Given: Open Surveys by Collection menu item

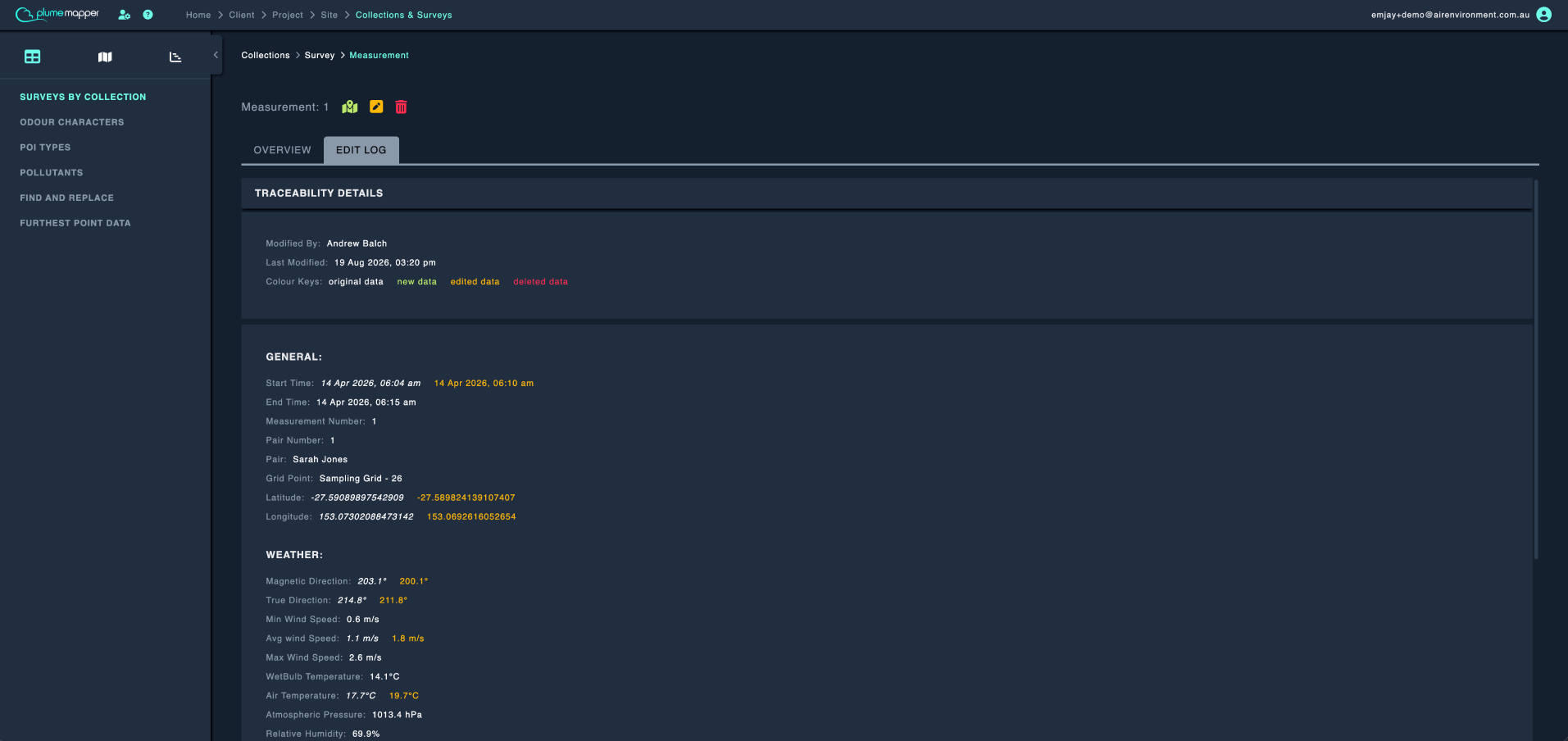Looking at the screenshot, I should pos(83,97).
